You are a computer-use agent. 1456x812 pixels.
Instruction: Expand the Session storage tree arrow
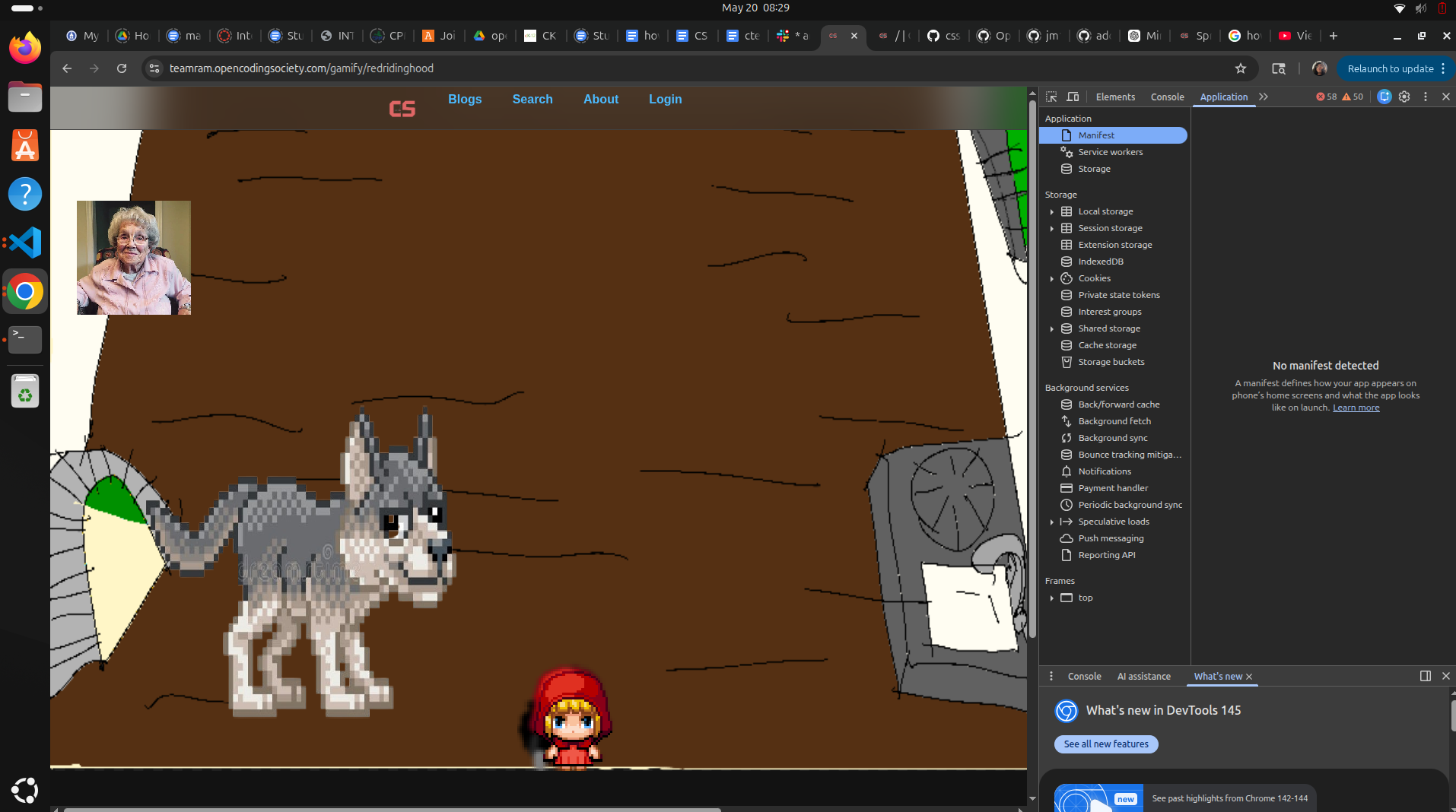[x=1052, y=228]
